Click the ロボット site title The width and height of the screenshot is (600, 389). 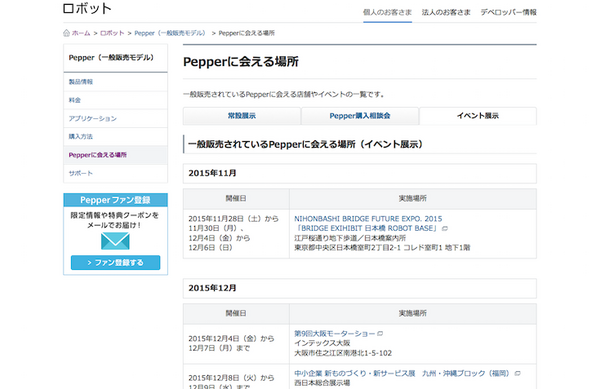click(x=87, y=8)
